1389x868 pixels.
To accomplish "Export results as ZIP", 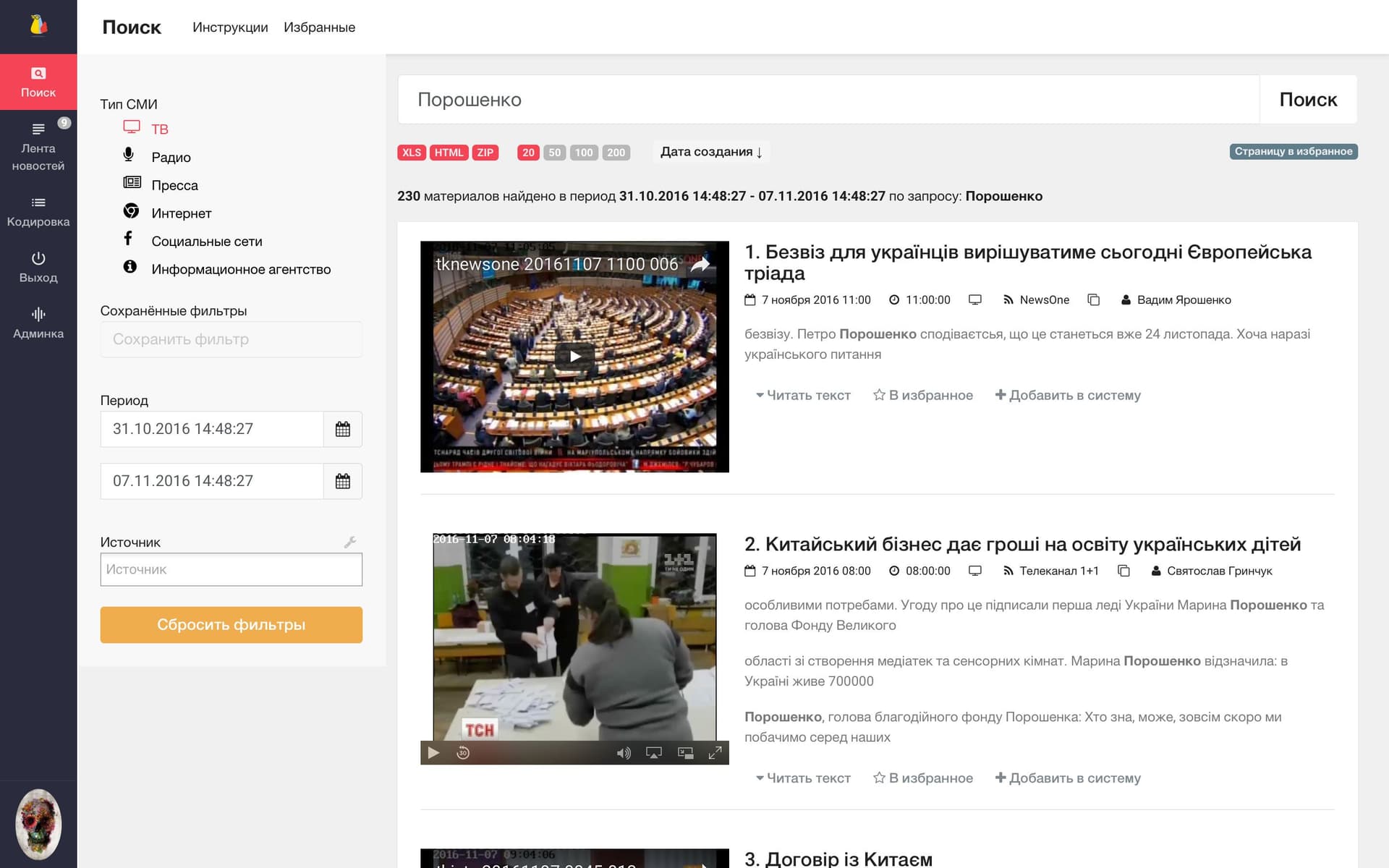I will [x=485, y=153].
